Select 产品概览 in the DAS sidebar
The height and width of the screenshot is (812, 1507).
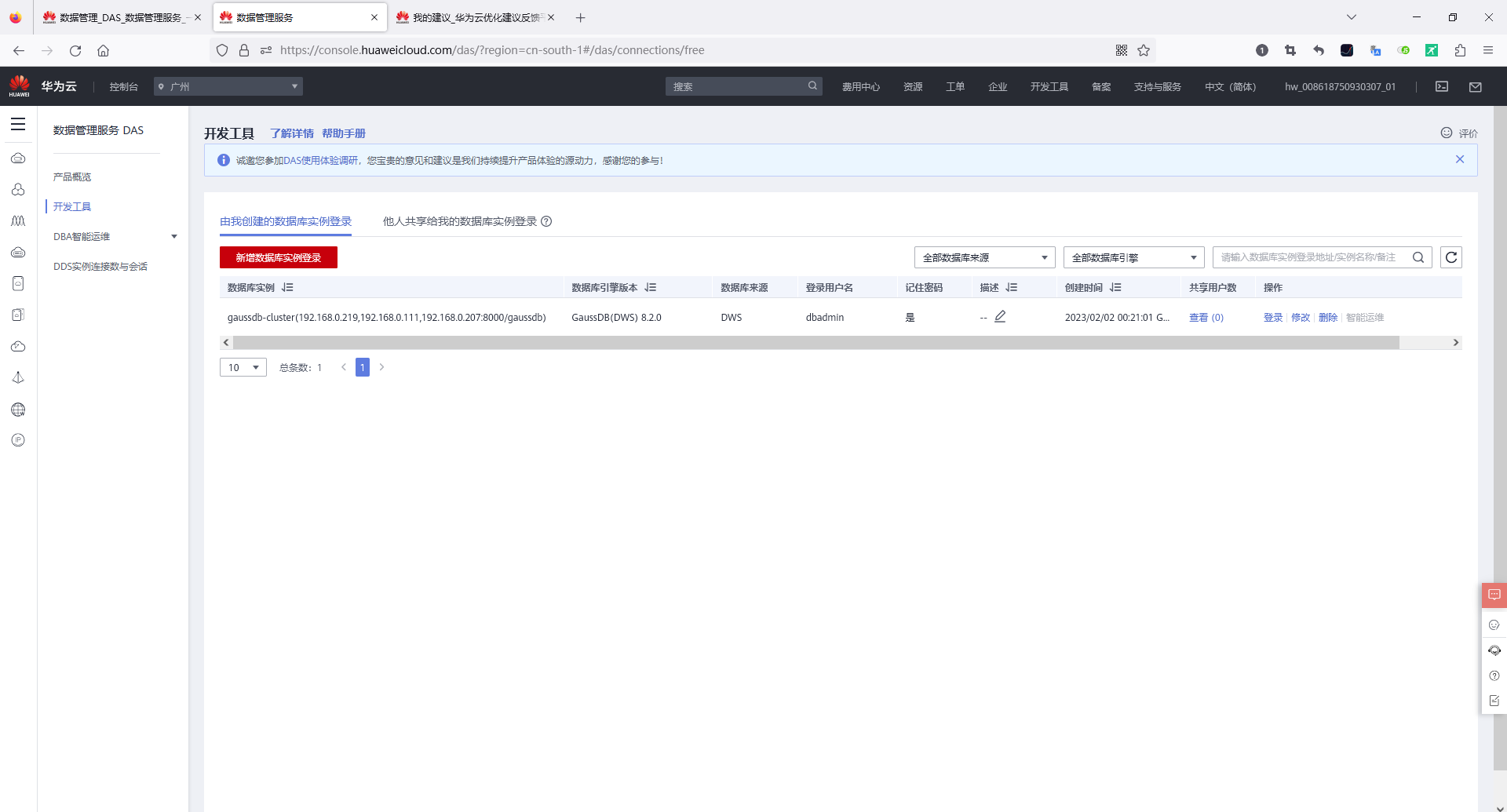[x=72, y=177]
